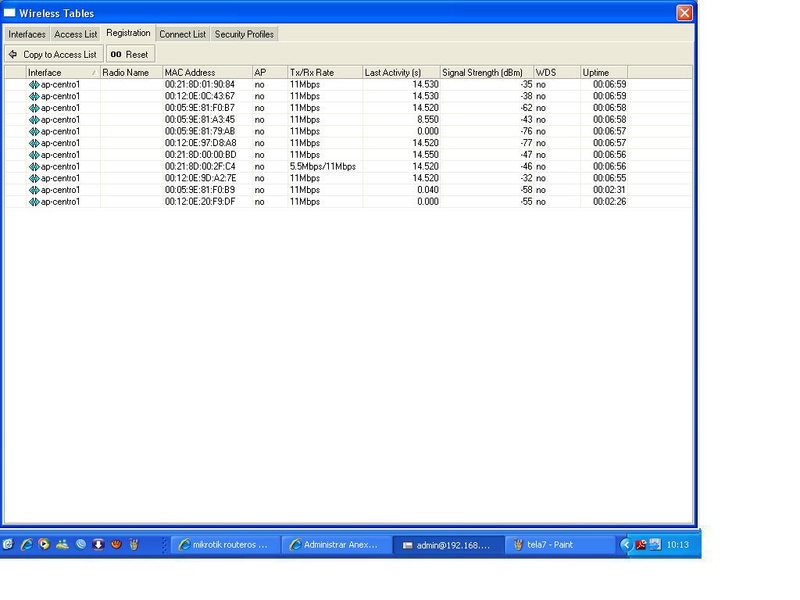Click interface icon of MAC 00:12:0E:97:D8:A8 row
This screenshot has height=600, width=800.
(34, 143)
